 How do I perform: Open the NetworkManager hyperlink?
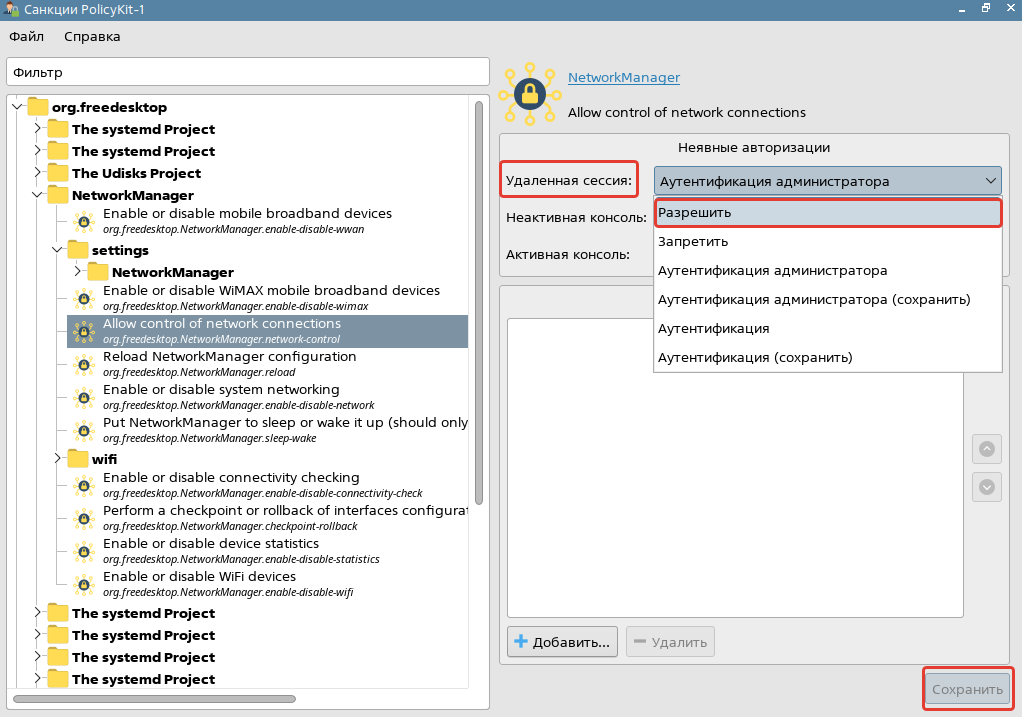click(623, 77)
